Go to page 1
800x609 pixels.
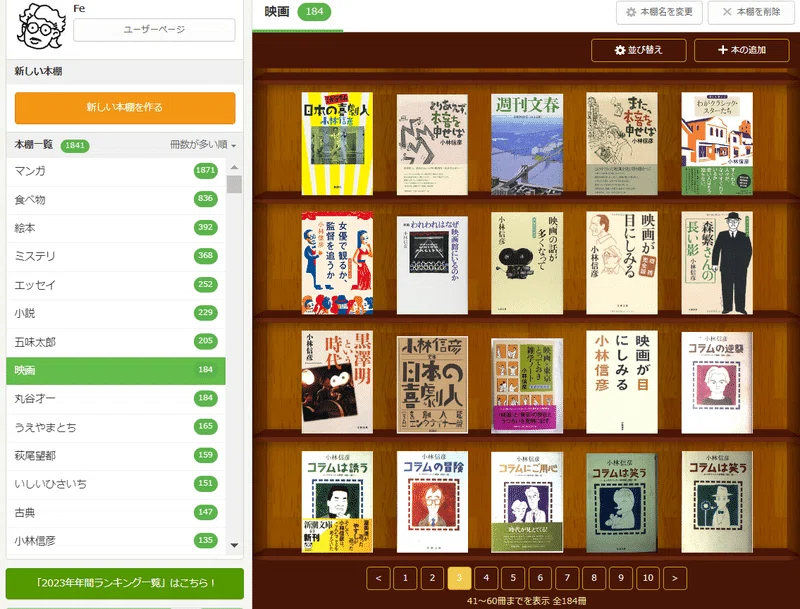(405, 578)
